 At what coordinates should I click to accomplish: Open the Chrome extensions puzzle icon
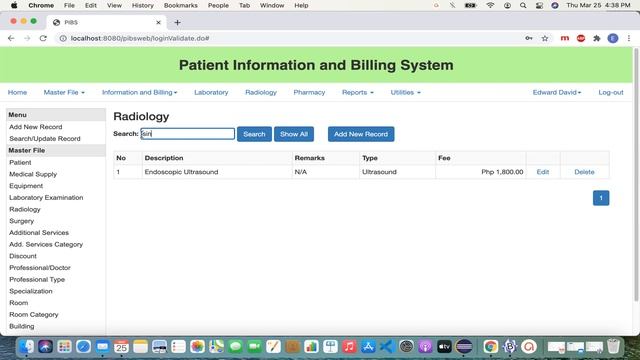click(597, 38)
